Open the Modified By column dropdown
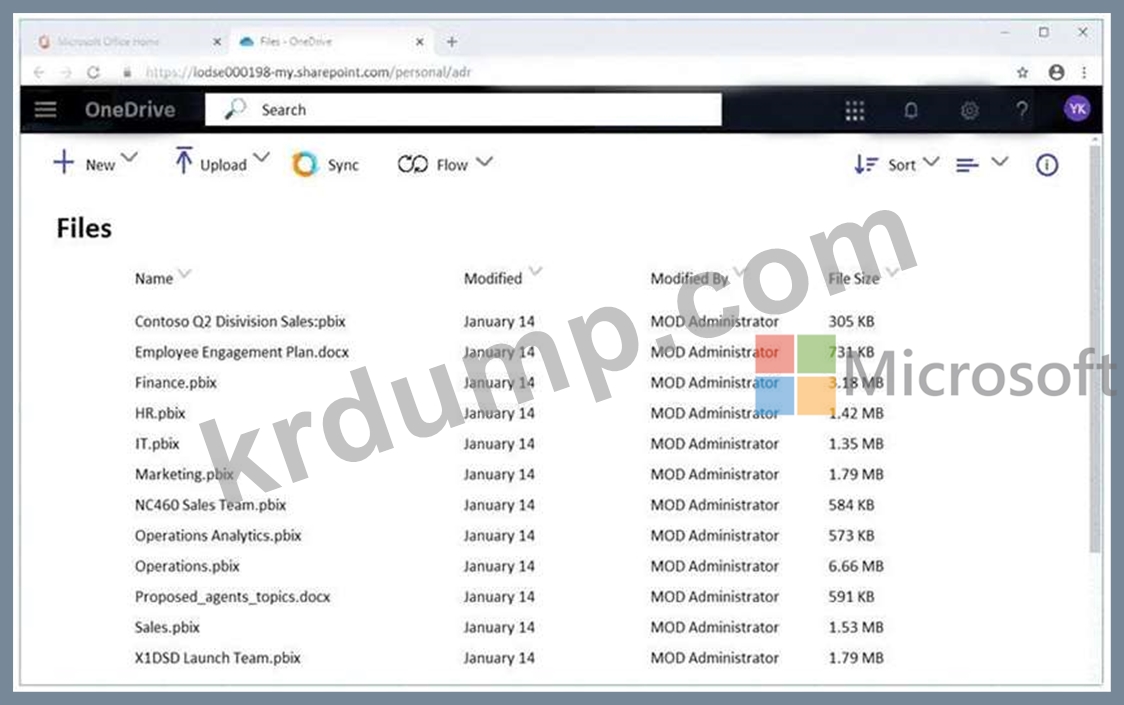The height and width of the screenshot is (705, 1124). (741, 273)
